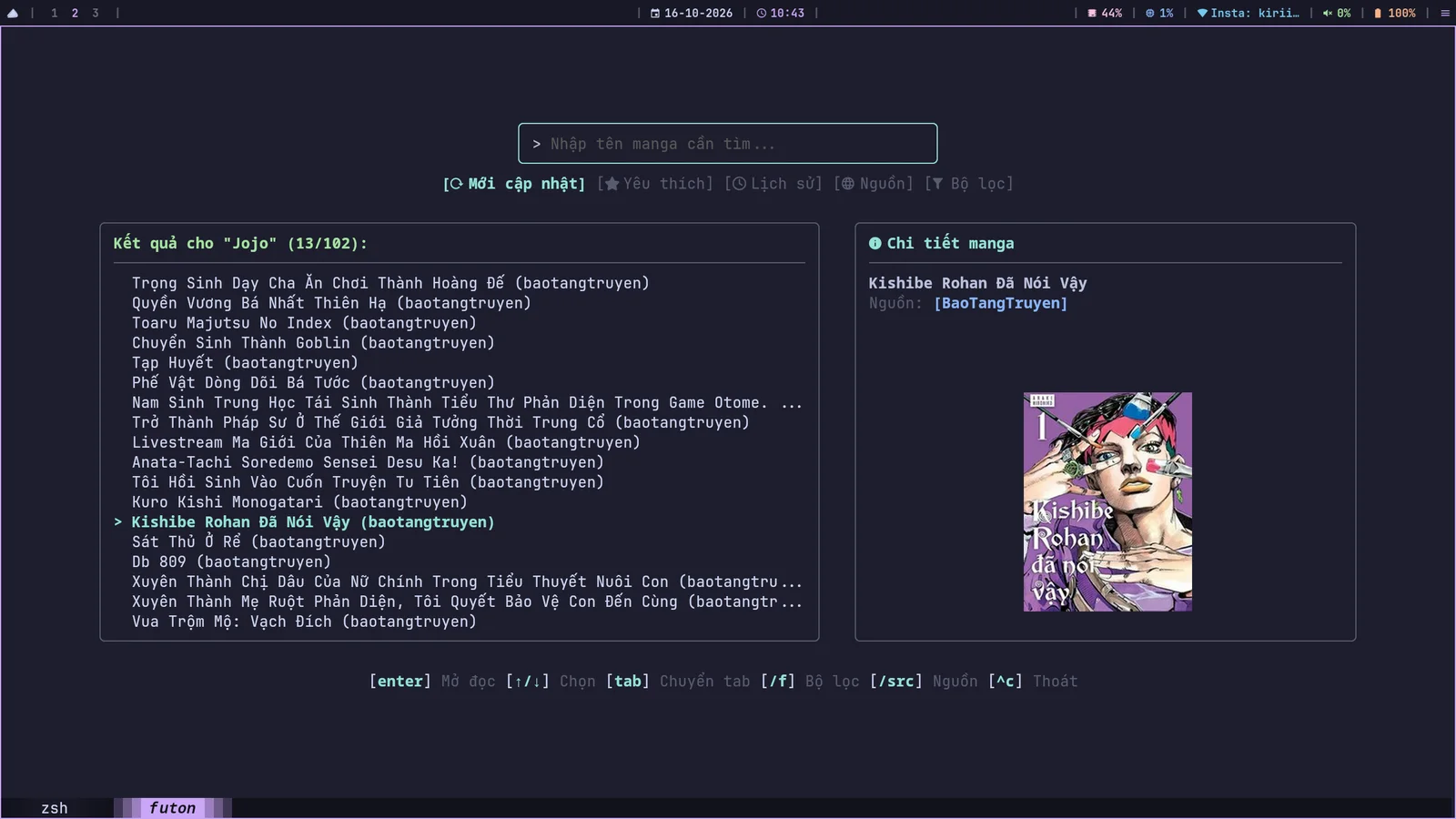Open the Bộ lọc filter tab
This screenshot has width=1456, height=819.
969,184
